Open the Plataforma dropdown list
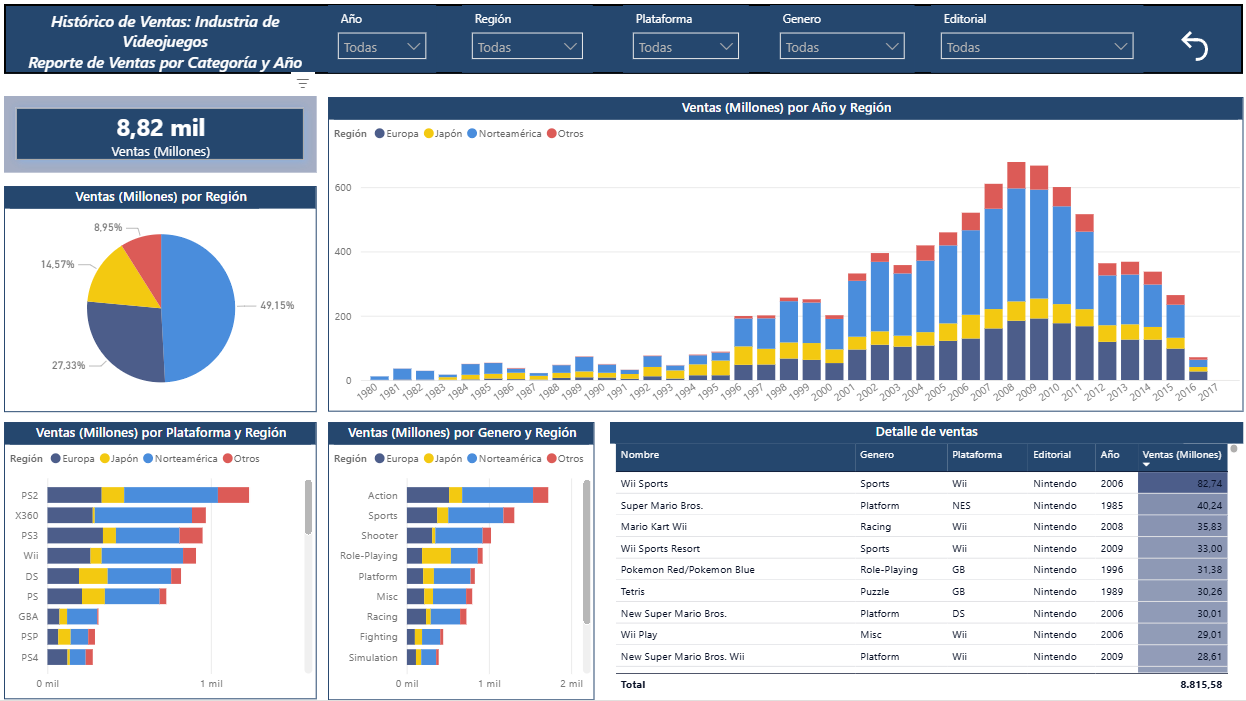1246x701 pixels. (x=686, y=46)
